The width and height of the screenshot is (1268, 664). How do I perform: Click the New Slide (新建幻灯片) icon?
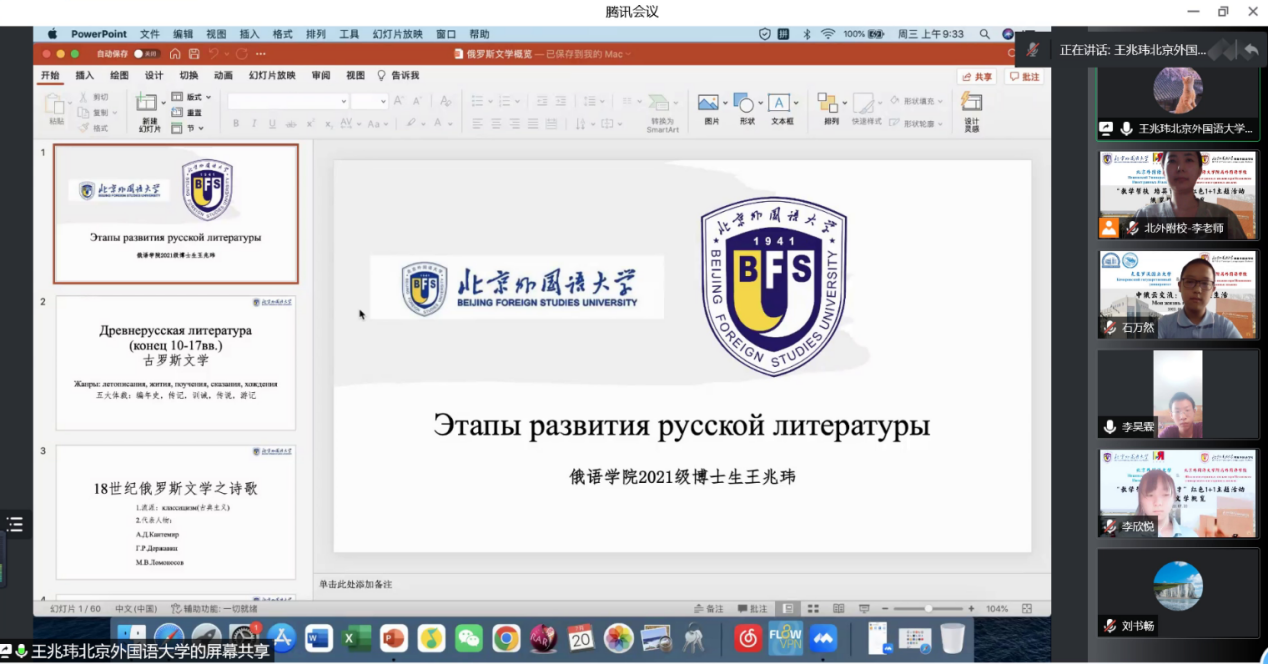tap(146, 102)
